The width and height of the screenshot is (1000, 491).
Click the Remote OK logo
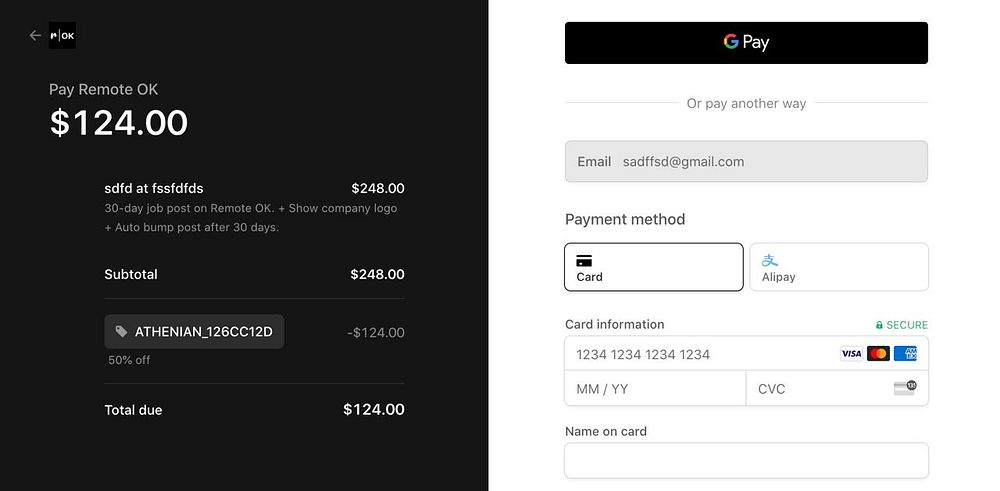[x=62, y=36]
